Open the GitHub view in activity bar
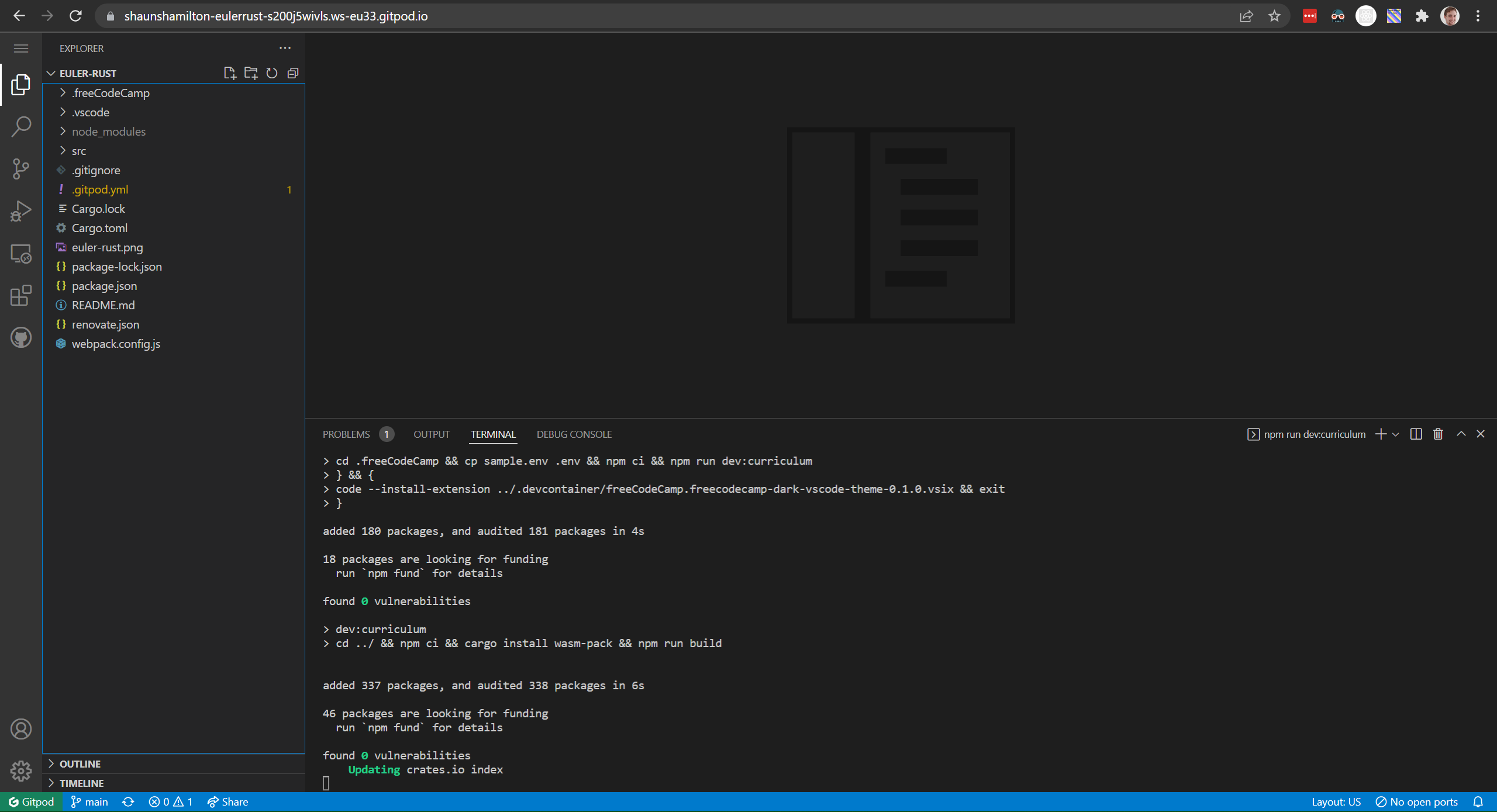 point(21,337)
